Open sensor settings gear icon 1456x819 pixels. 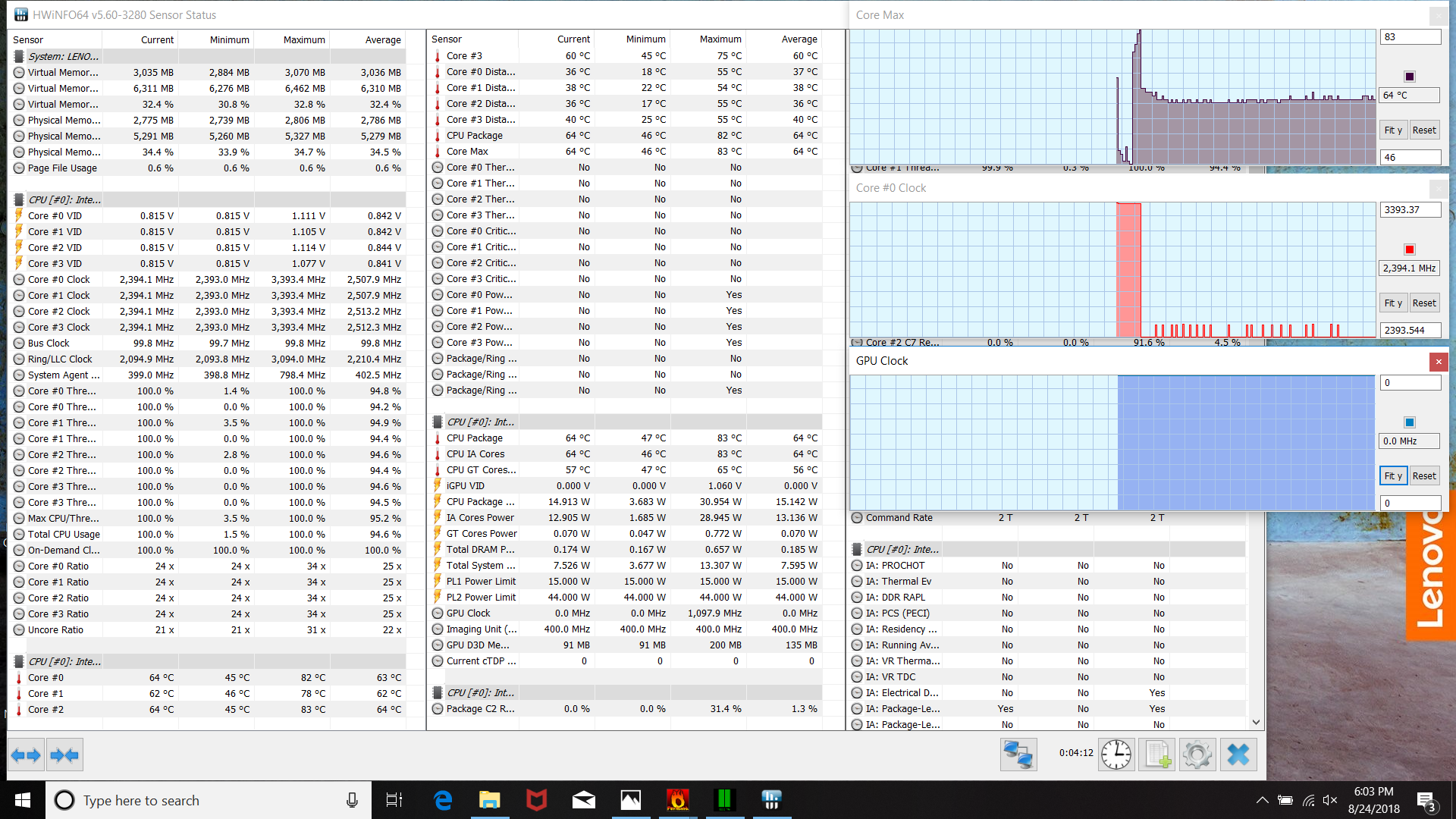pyautogui.click(x=1197, y=755)
